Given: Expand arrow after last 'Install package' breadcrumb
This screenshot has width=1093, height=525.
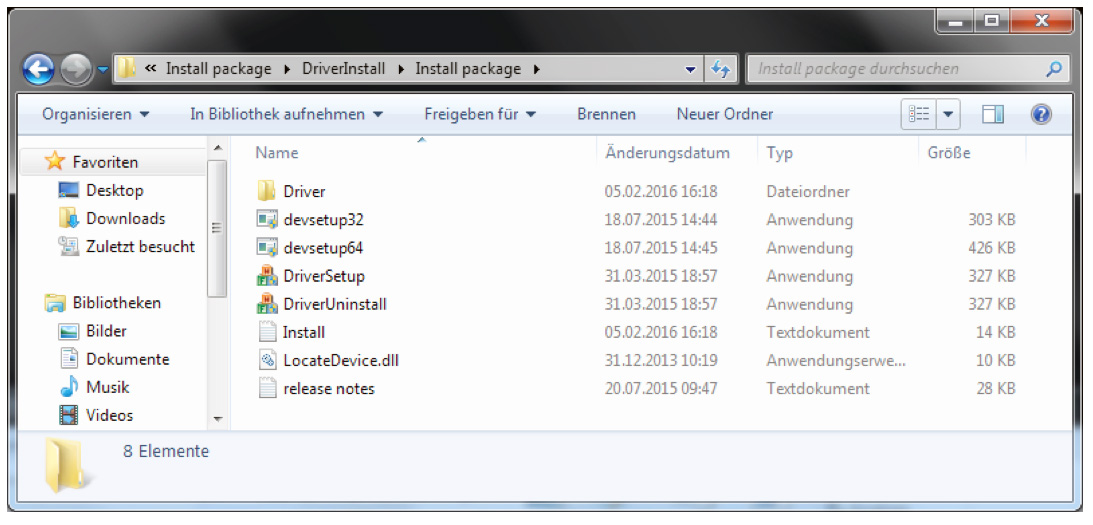Looking at the screenshot, I should 536,69.
